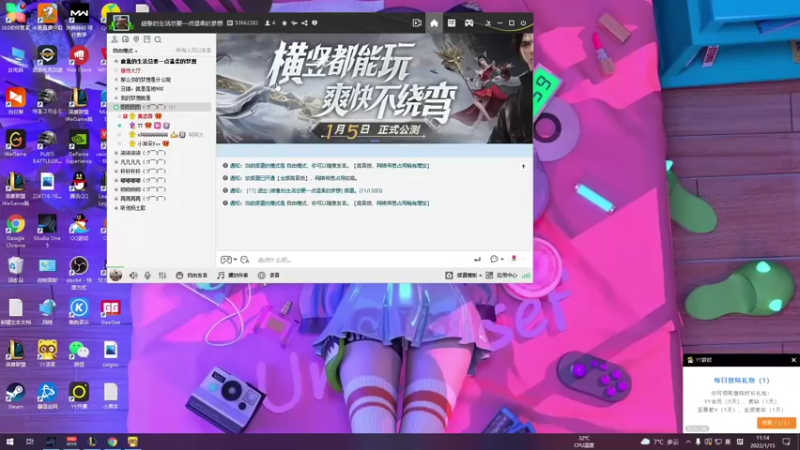Select highlighted channel with four users
This screenshot has height=450, width=800.
pos(161,107)
